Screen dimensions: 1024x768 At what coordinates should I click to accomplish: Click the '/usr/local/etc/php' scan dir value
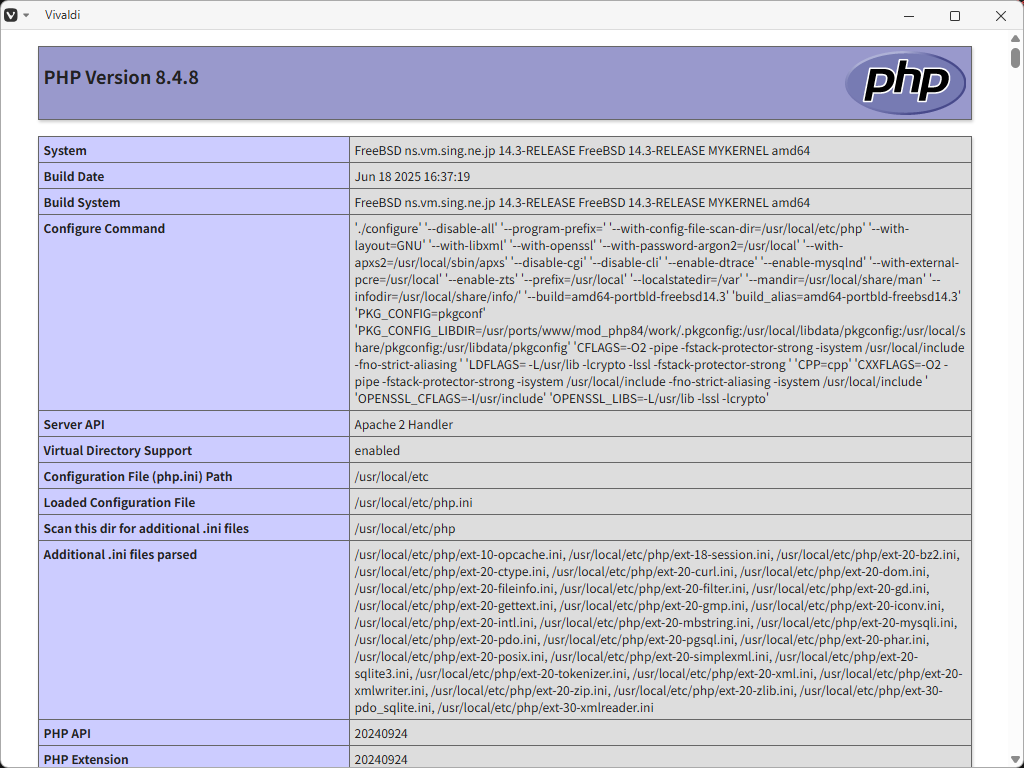tap(405, 528)
